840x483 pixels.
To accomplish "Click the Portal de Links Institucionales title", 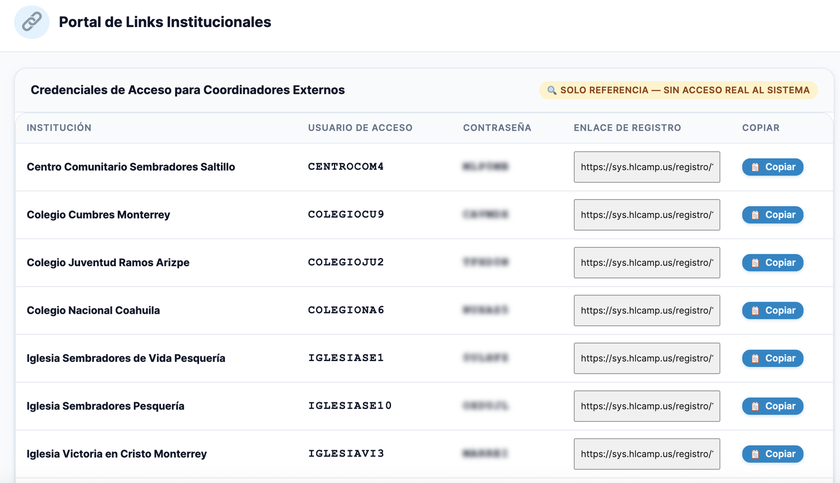I will pos(165,22).
